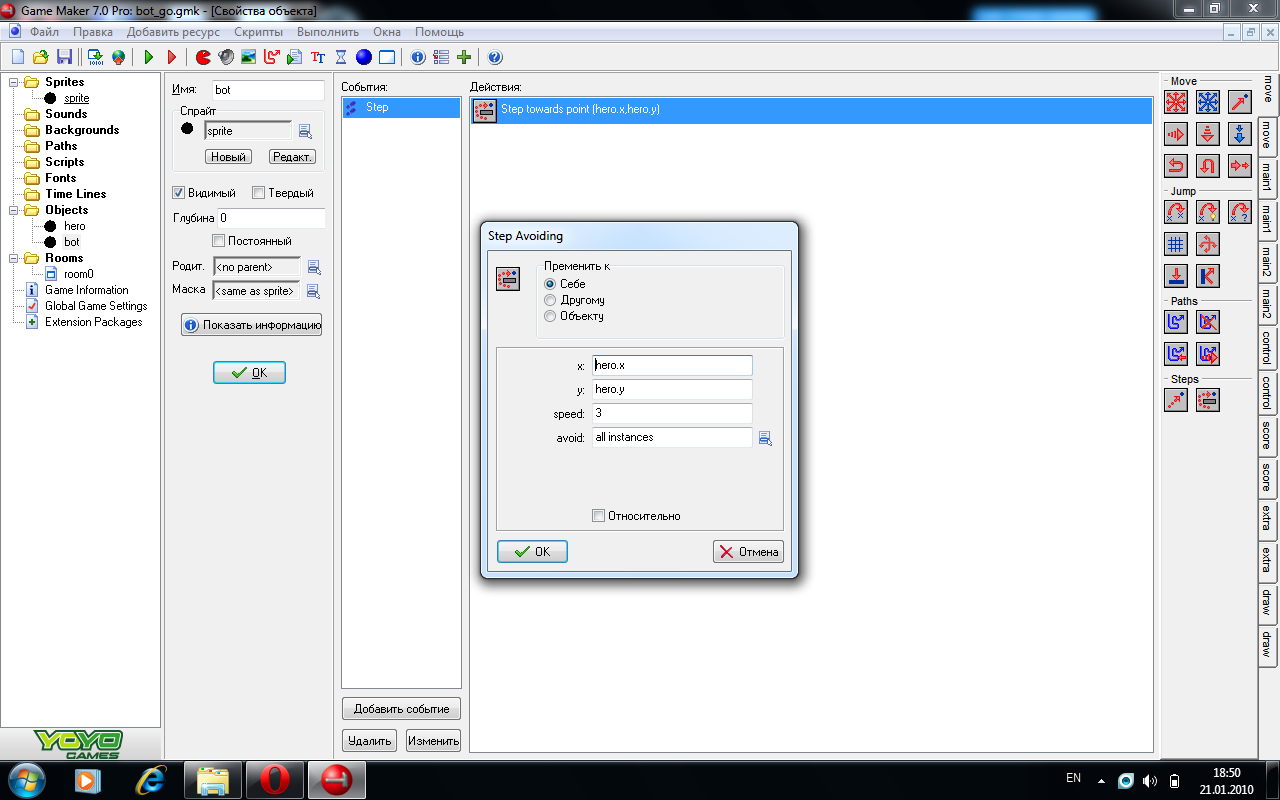
Task: Open the avoid options menu icon
Action: (x=765, y=438)
